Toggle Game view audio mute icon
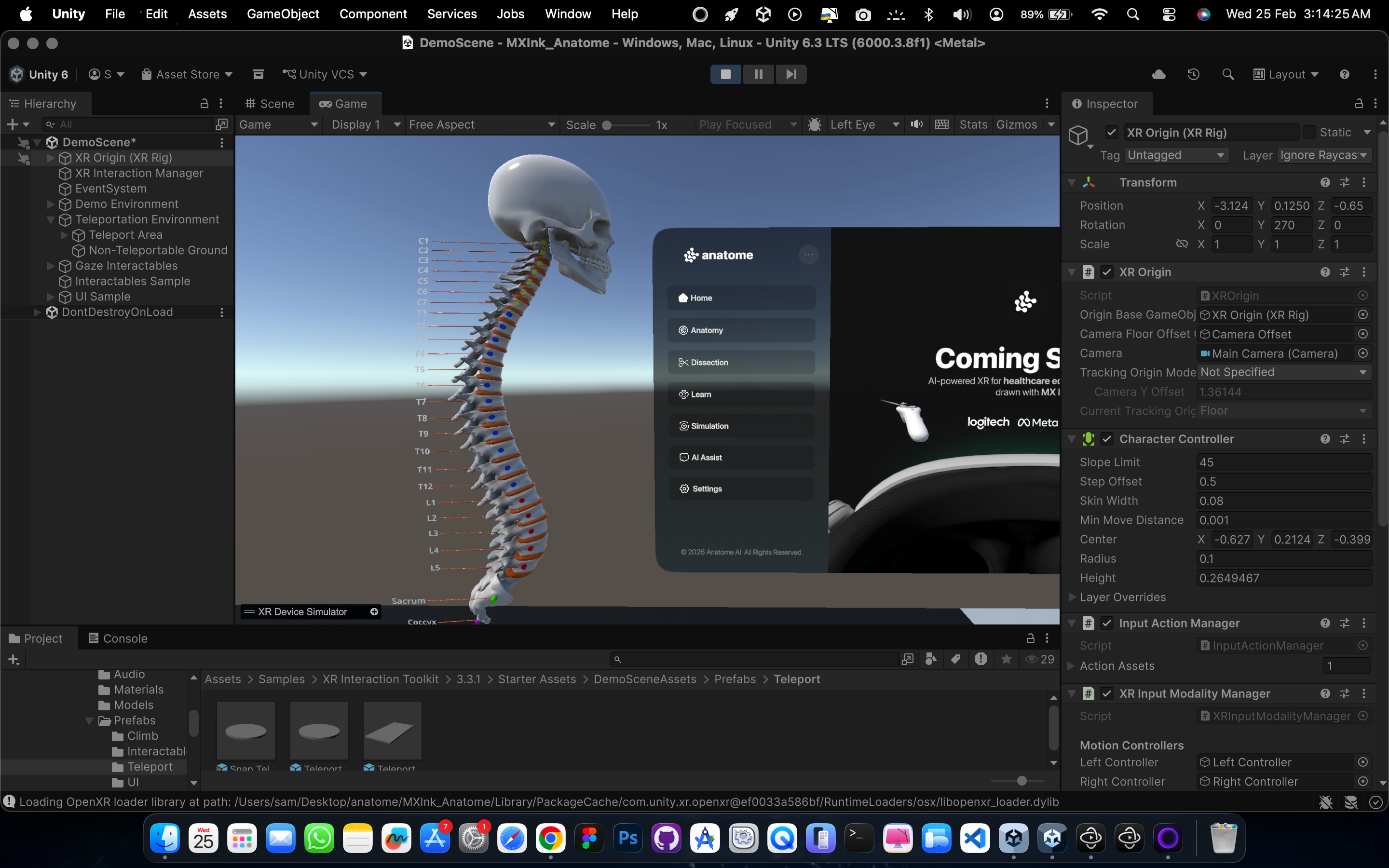The height and width of the screenshot is (868, 1389). point(917,124)
